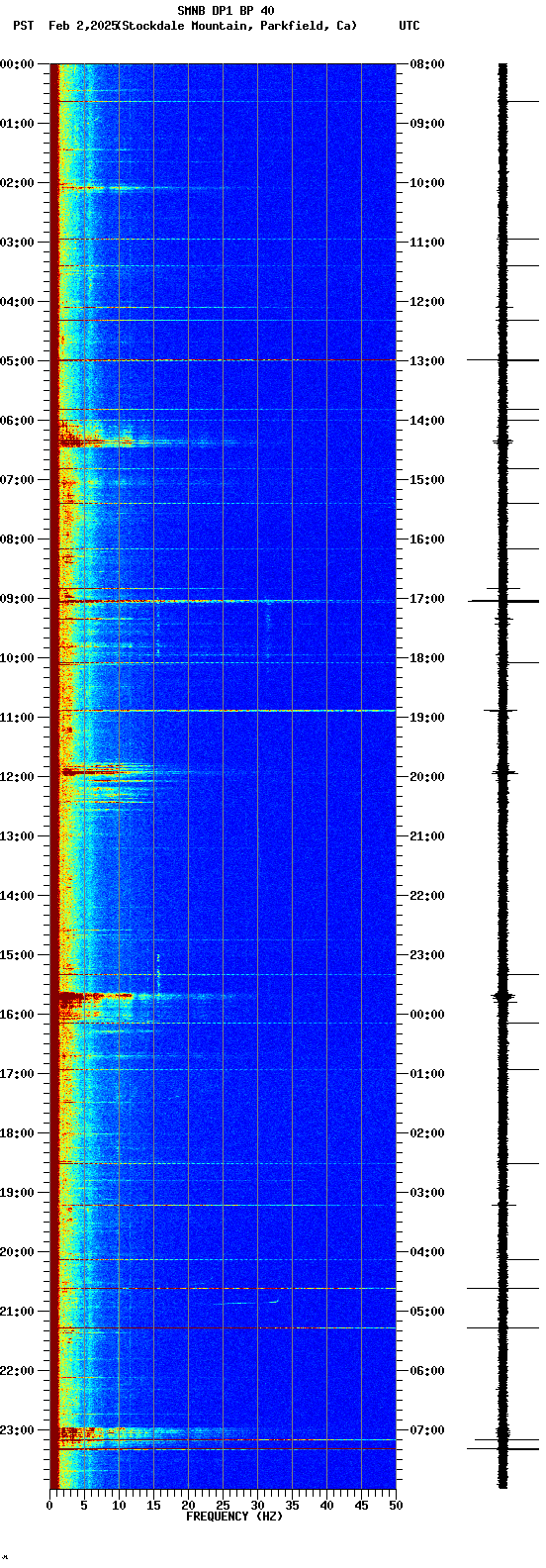Click the frequency axis value 25
The image size is (546, 1568).
(223, 1506)
